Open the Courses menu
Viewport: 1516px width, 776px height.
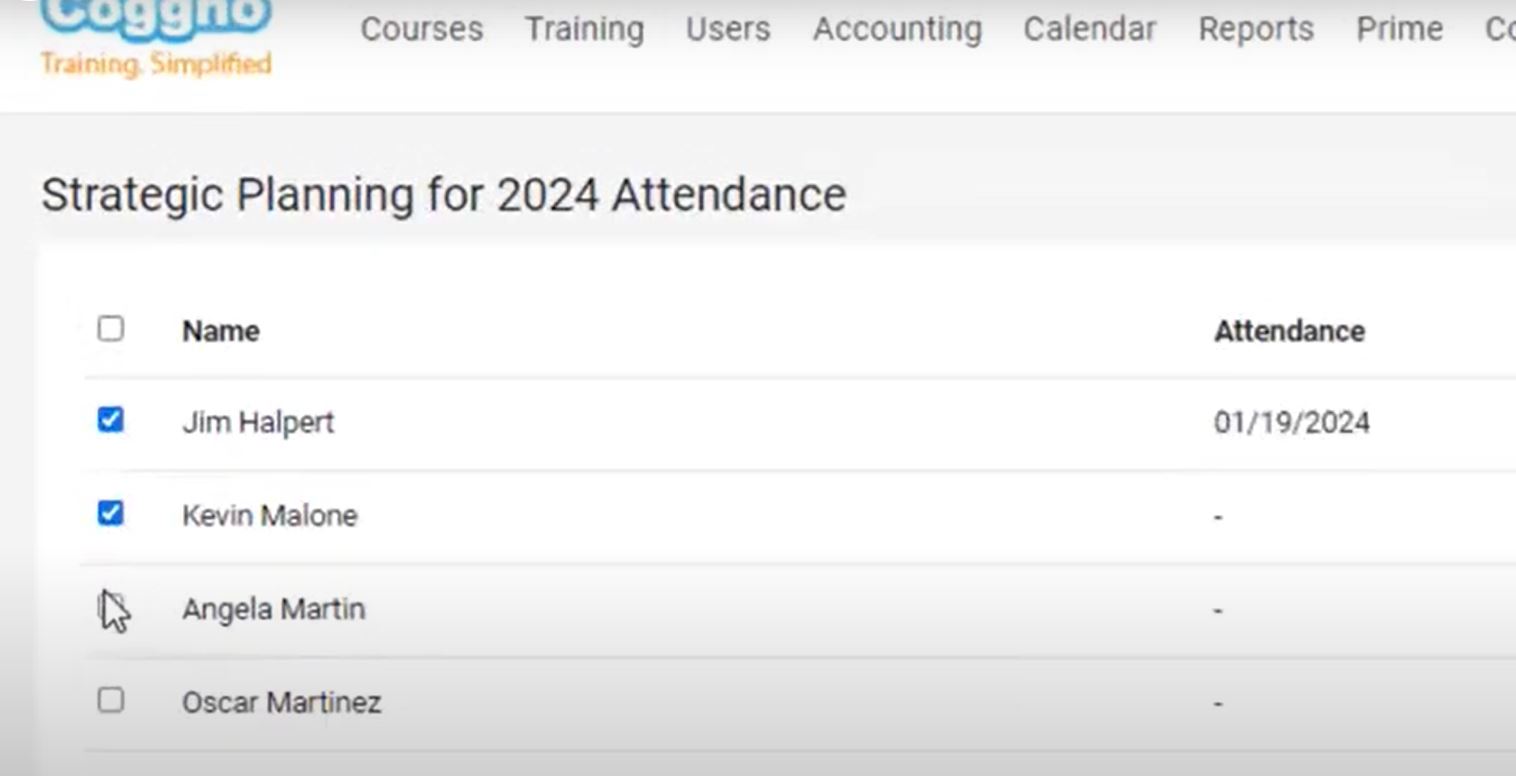pyautogui.click(x=421, y=29)
